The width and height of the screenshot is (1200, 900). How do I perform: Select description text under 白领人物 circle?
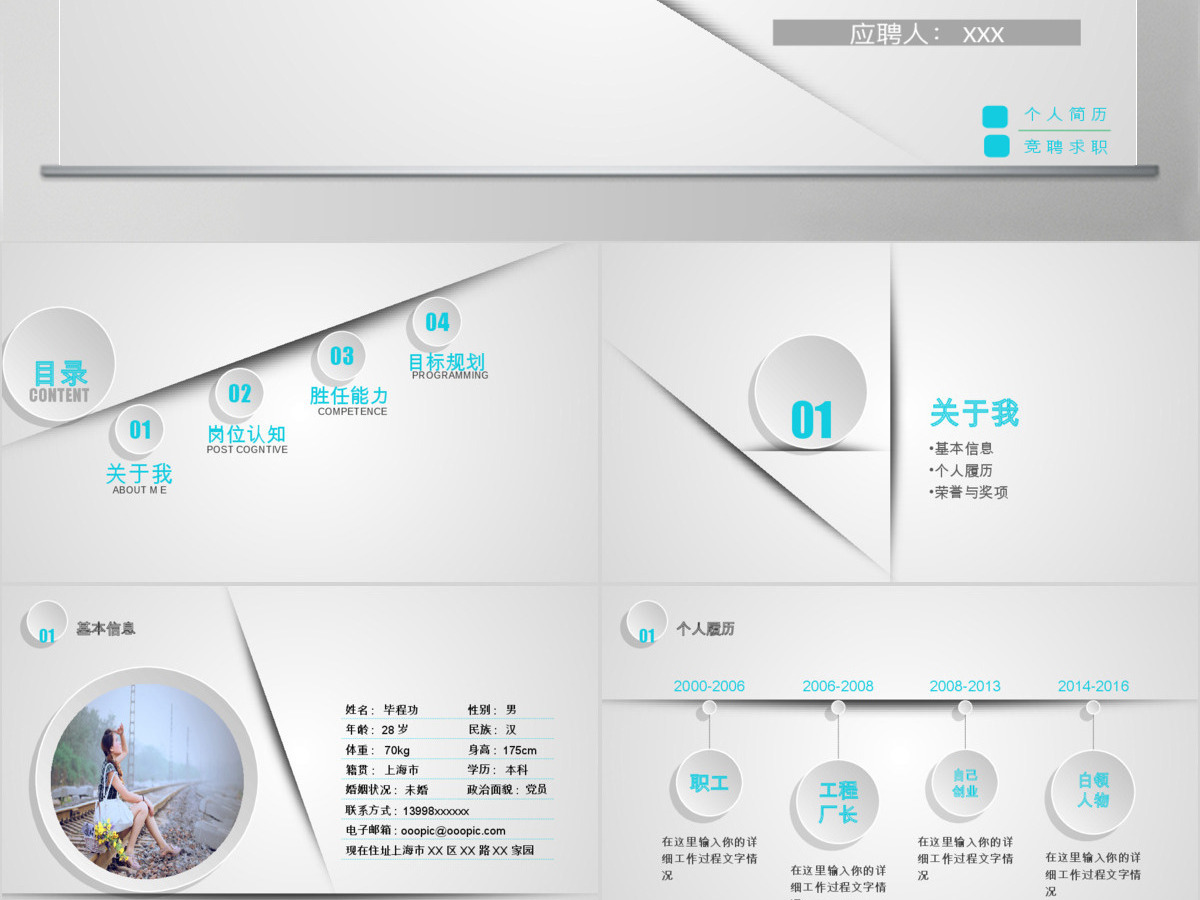pyautogui.click(x=1093, y=874)
